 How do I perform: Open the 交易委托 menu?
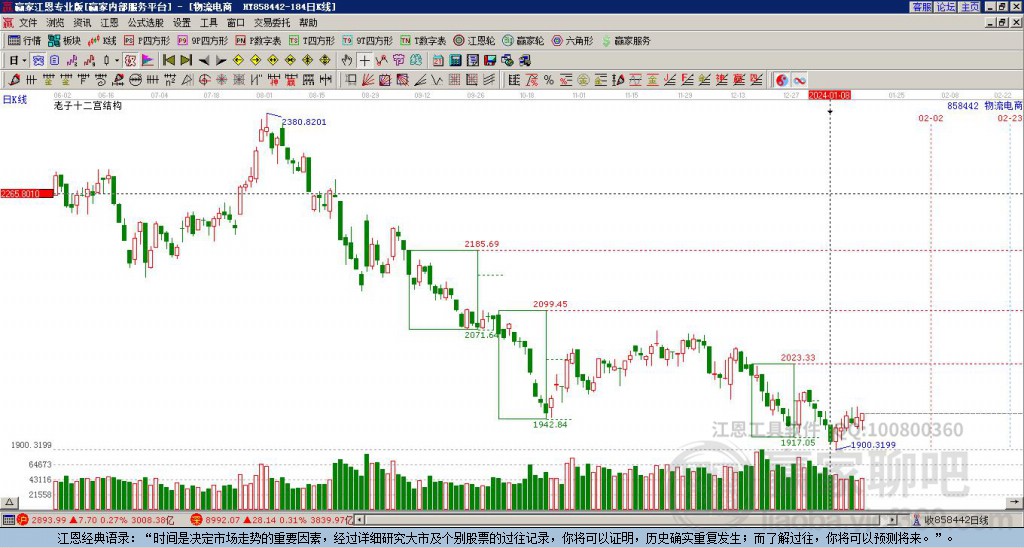(x=272, y=23)
